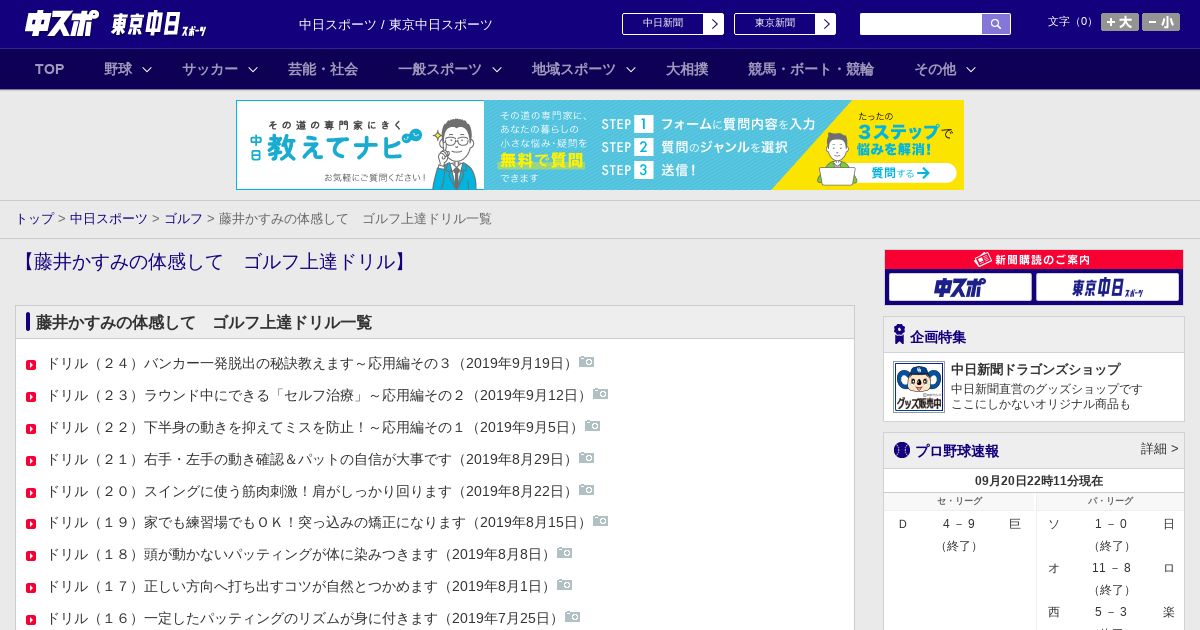The height and width of the screenshot is (630, 1200).
Task: Open the 一般スポーツ menu
Action: tap(440, 69)
